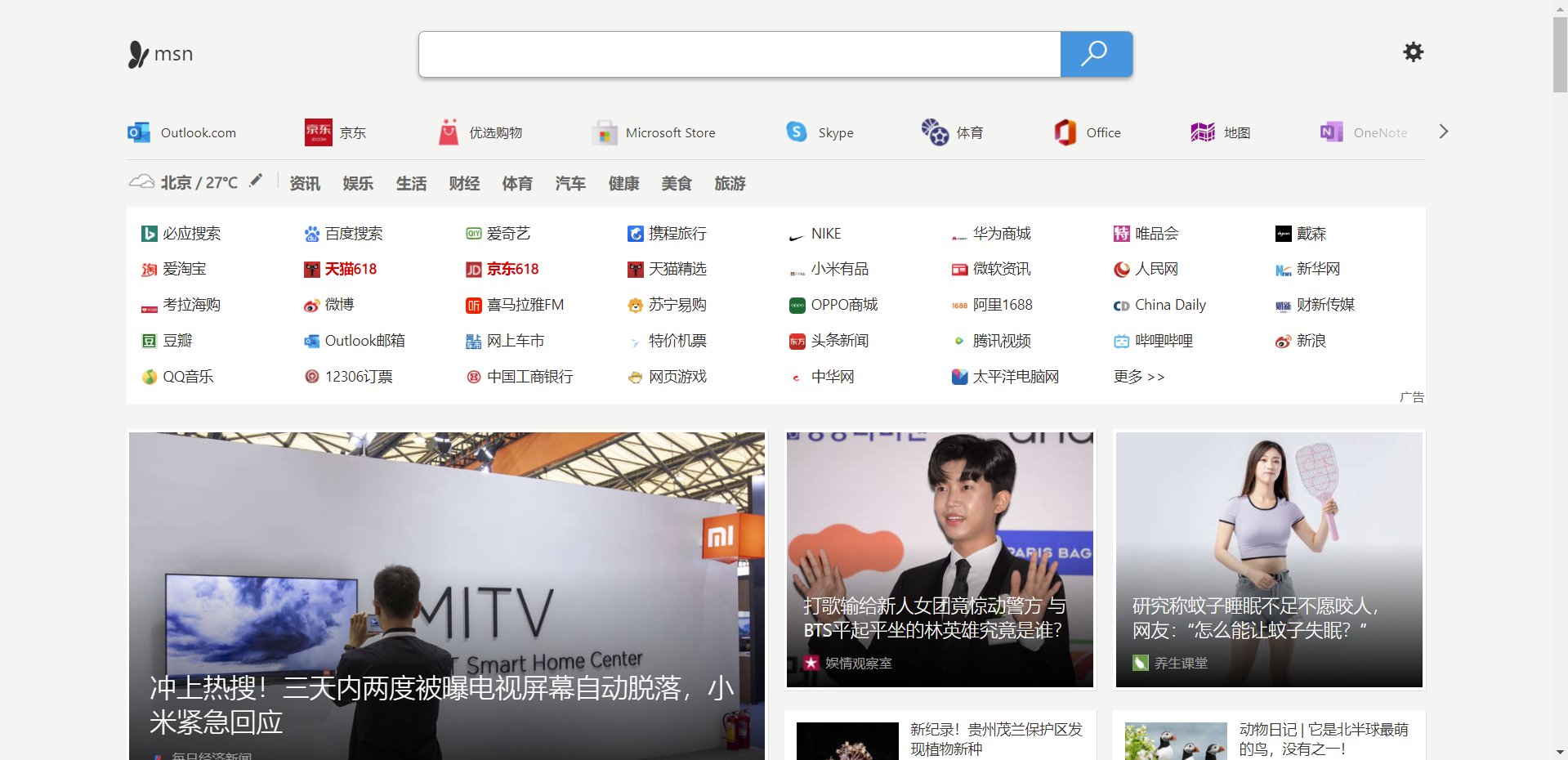
Task: Open the 中国工商银行 link
Action: tap(529, 377)
